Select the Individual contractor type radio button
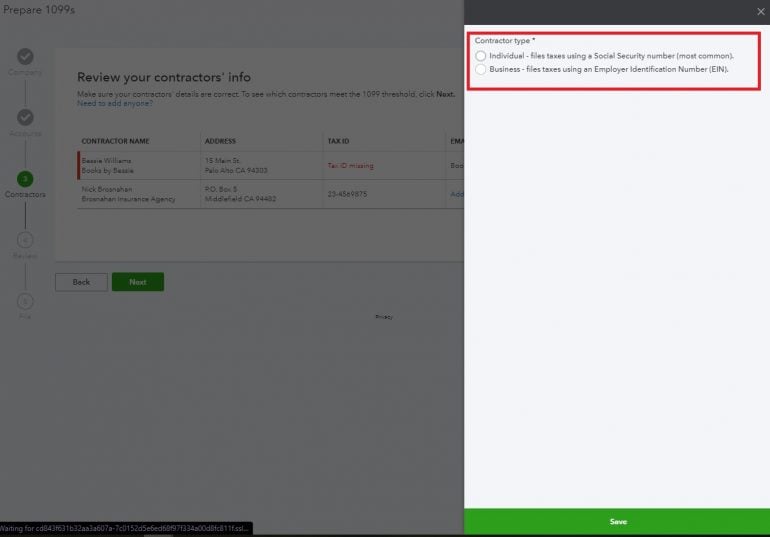770x537 pixels. pos(482,56)
